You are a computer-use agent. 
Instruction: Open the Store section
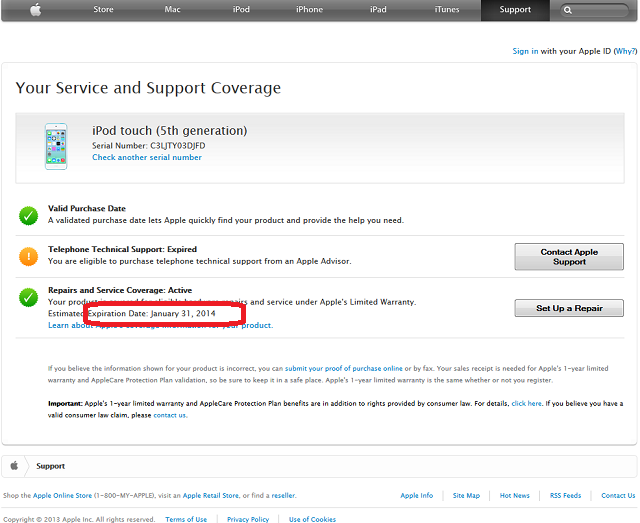(x=103, y=9)
